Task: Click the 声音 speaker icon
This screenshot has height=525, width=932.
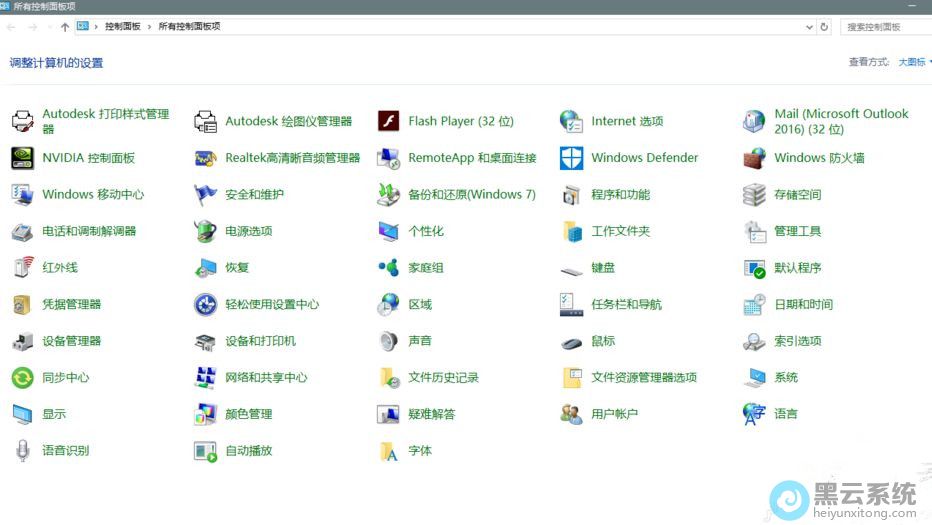Action: tap(388, 341)
